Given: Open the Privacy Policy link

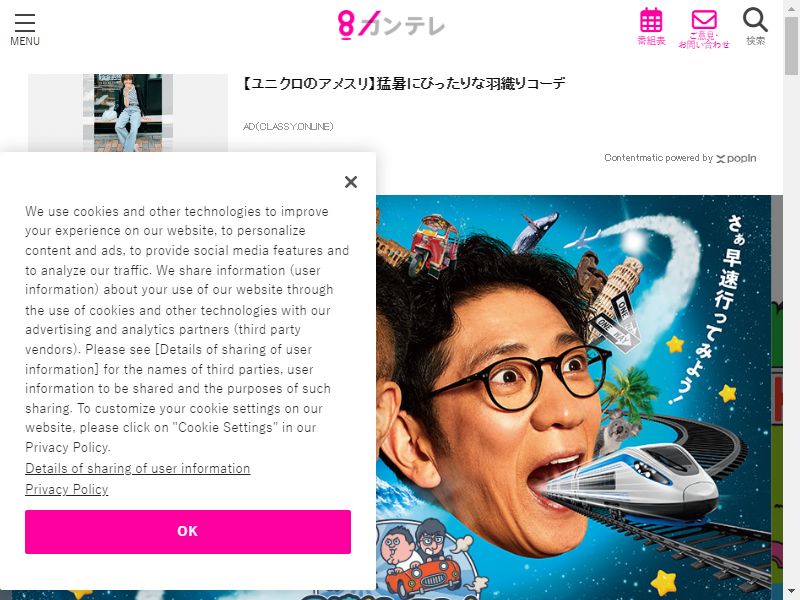Looking at the screenshot, I should tap(67, 489).
